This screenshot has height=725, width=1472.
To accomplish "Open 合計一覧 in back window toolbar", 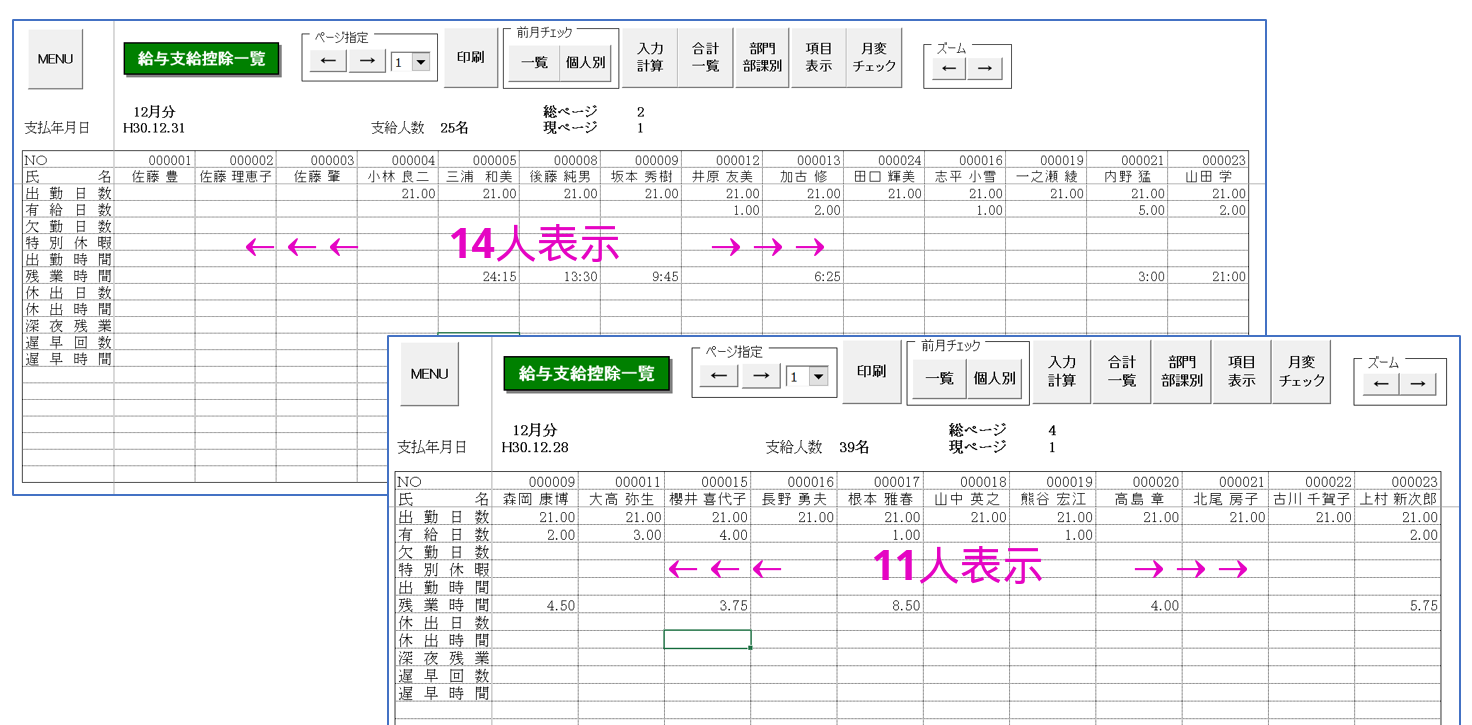I will click(x=705, y=58).
